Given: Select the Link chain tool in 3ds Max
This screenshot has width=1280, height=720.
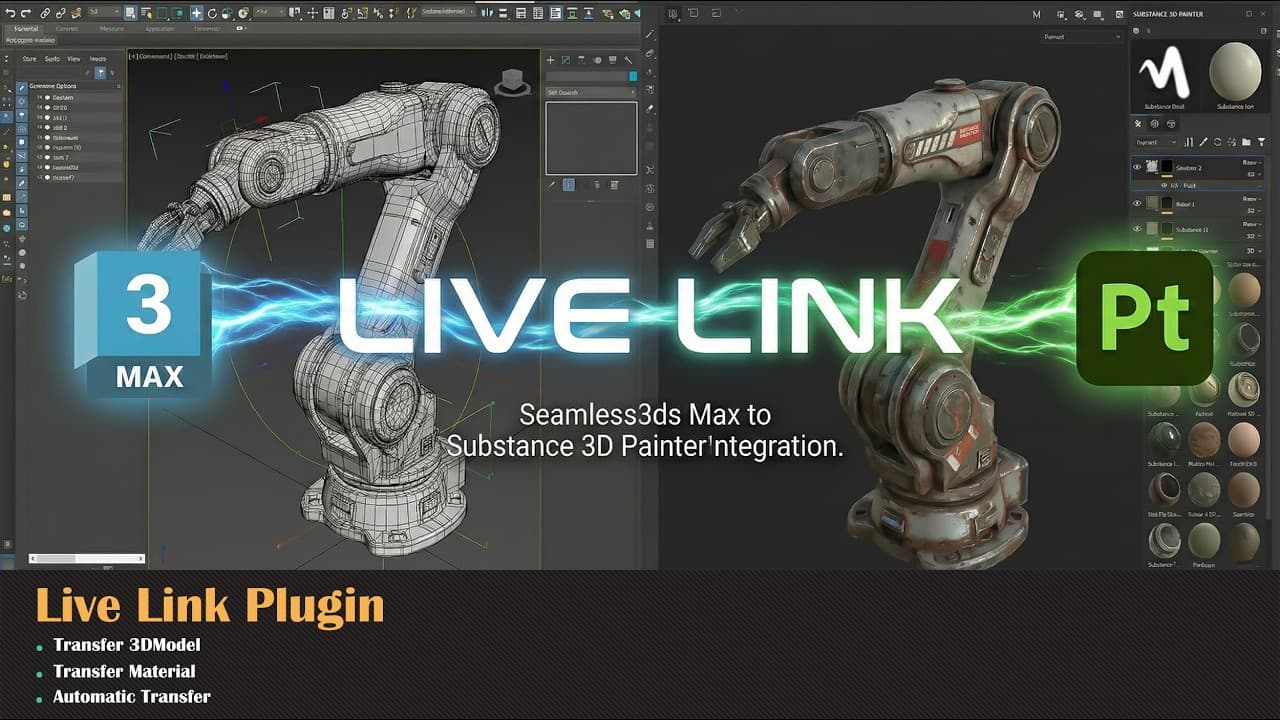Looking at the screenshot, I should [x=45, y=13].
